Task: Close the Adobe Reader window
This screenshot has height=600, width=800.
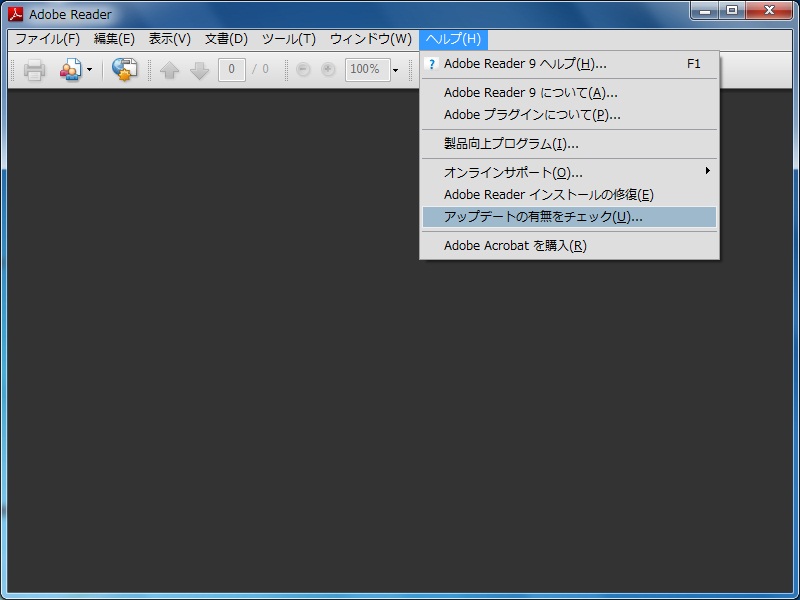Action: 769,11
